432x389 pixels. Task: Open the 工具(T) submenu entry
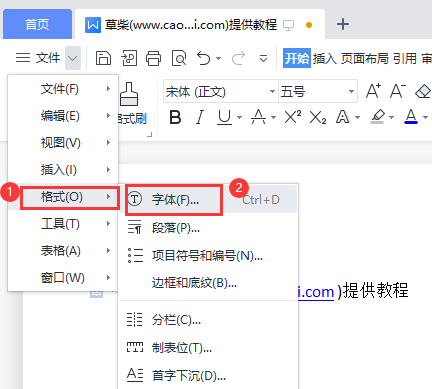(x=63, y=224)
